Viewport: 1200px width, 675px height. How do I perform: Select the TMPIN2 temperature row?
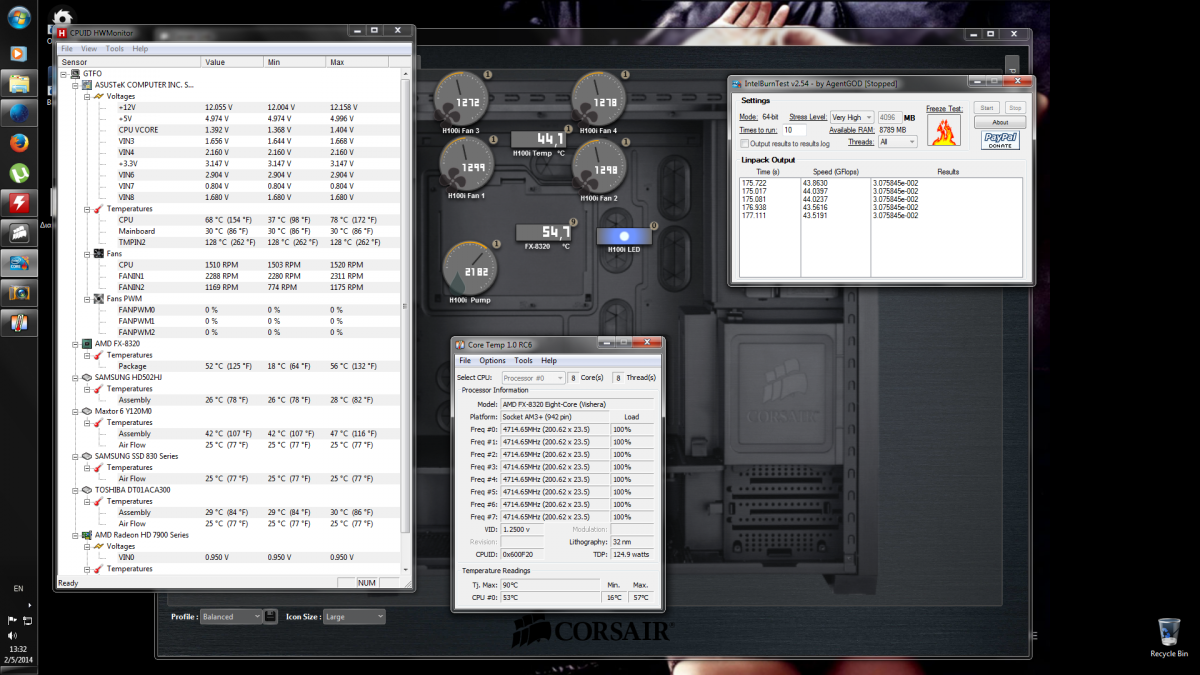pyautogui.click(x=228, y=242)
